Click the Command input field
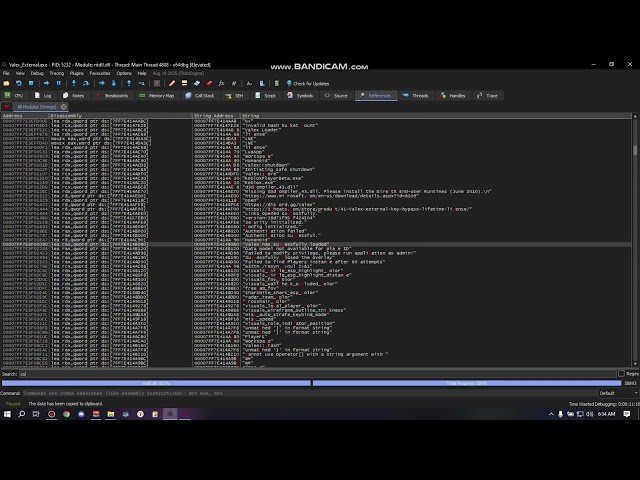640x480 pixels. coord(309,393)
